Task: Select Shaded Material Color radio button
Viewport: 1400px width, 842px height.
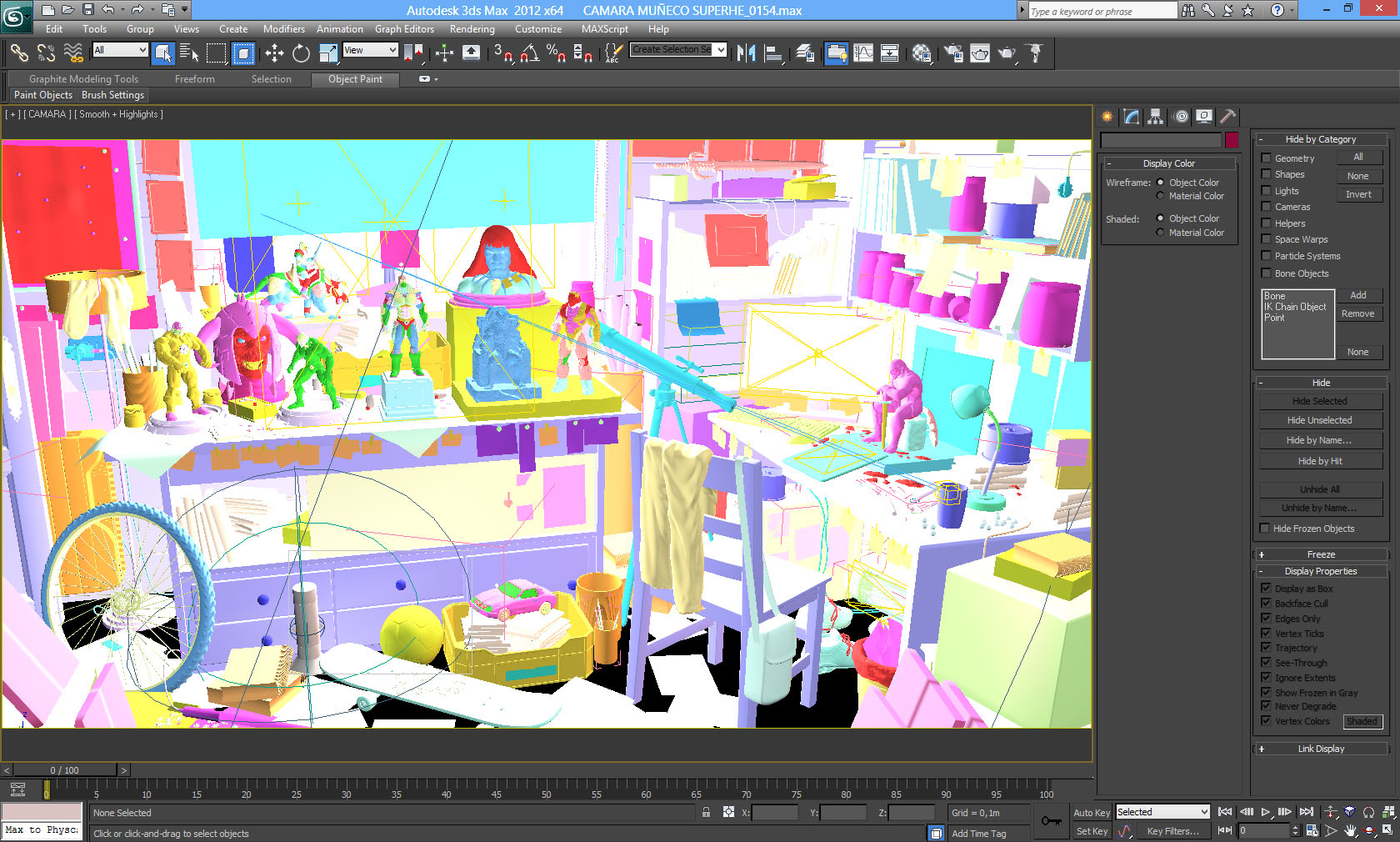Action: click(1160, 233)
